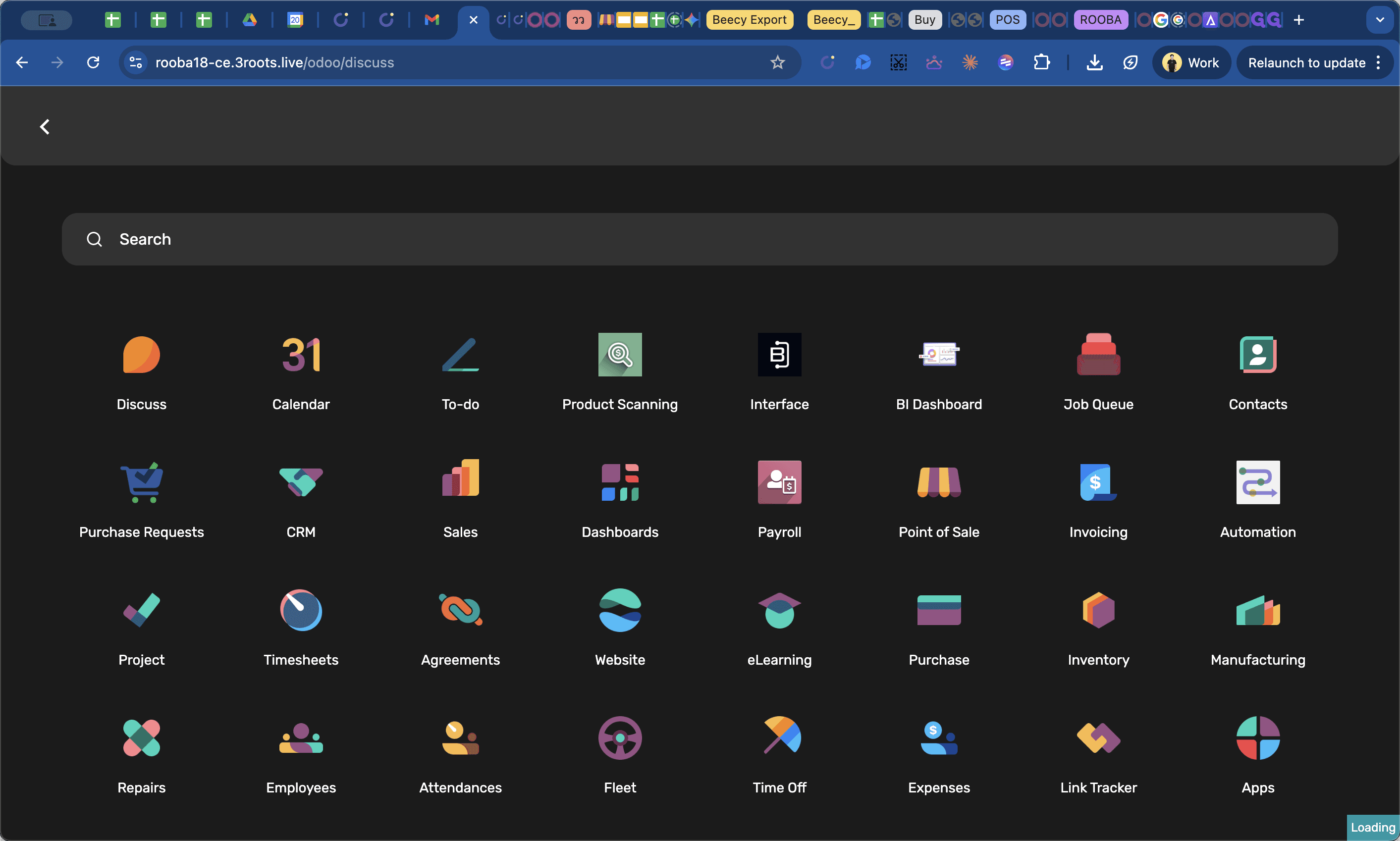The height and width of the screenshot is (841, 1400).
Task: Open the Dashboards app
Action: [620, 499]
